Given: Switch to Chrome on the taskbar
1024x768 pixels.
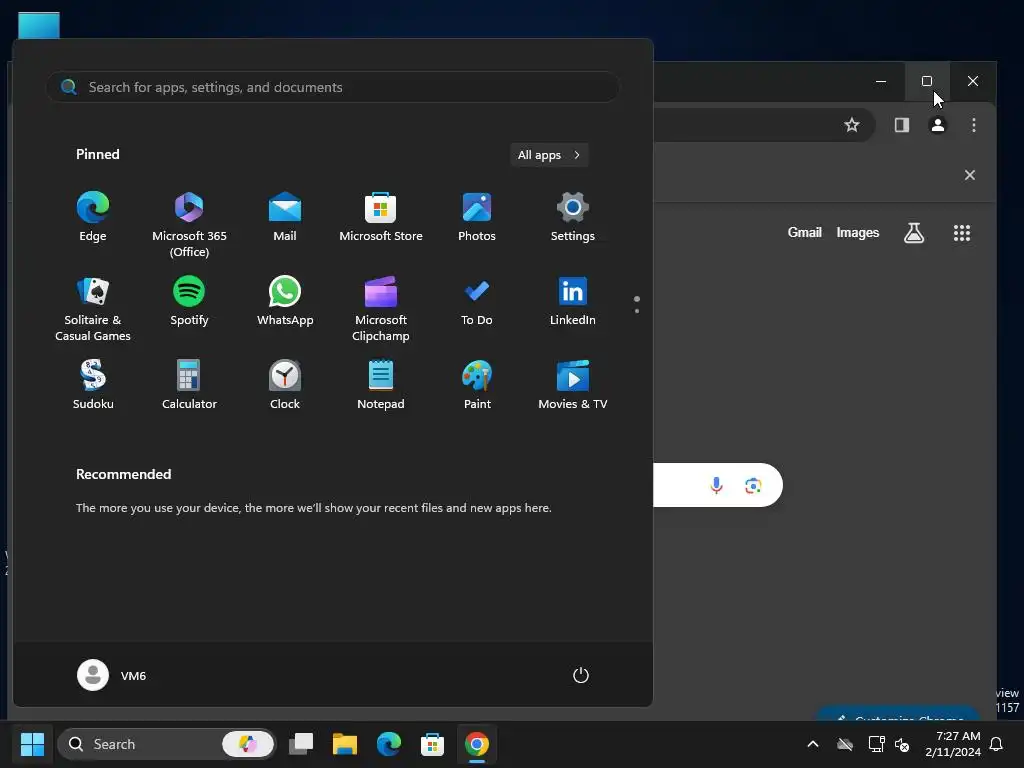Looking at the screenshot, I should 477,744.
